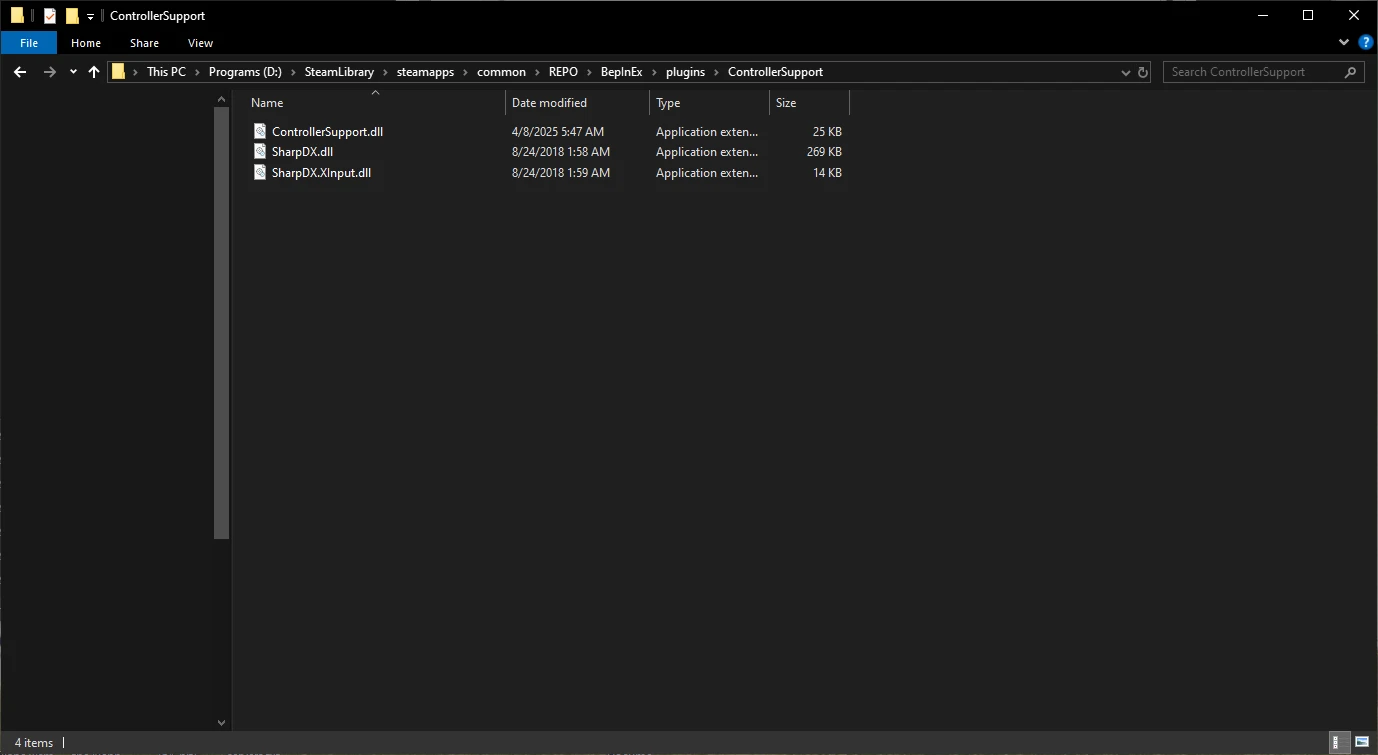Viewport: 1378px width, 755px height.
Task: Click the Properties icon in quick access toolbar
Action: (x=50, y=16)
